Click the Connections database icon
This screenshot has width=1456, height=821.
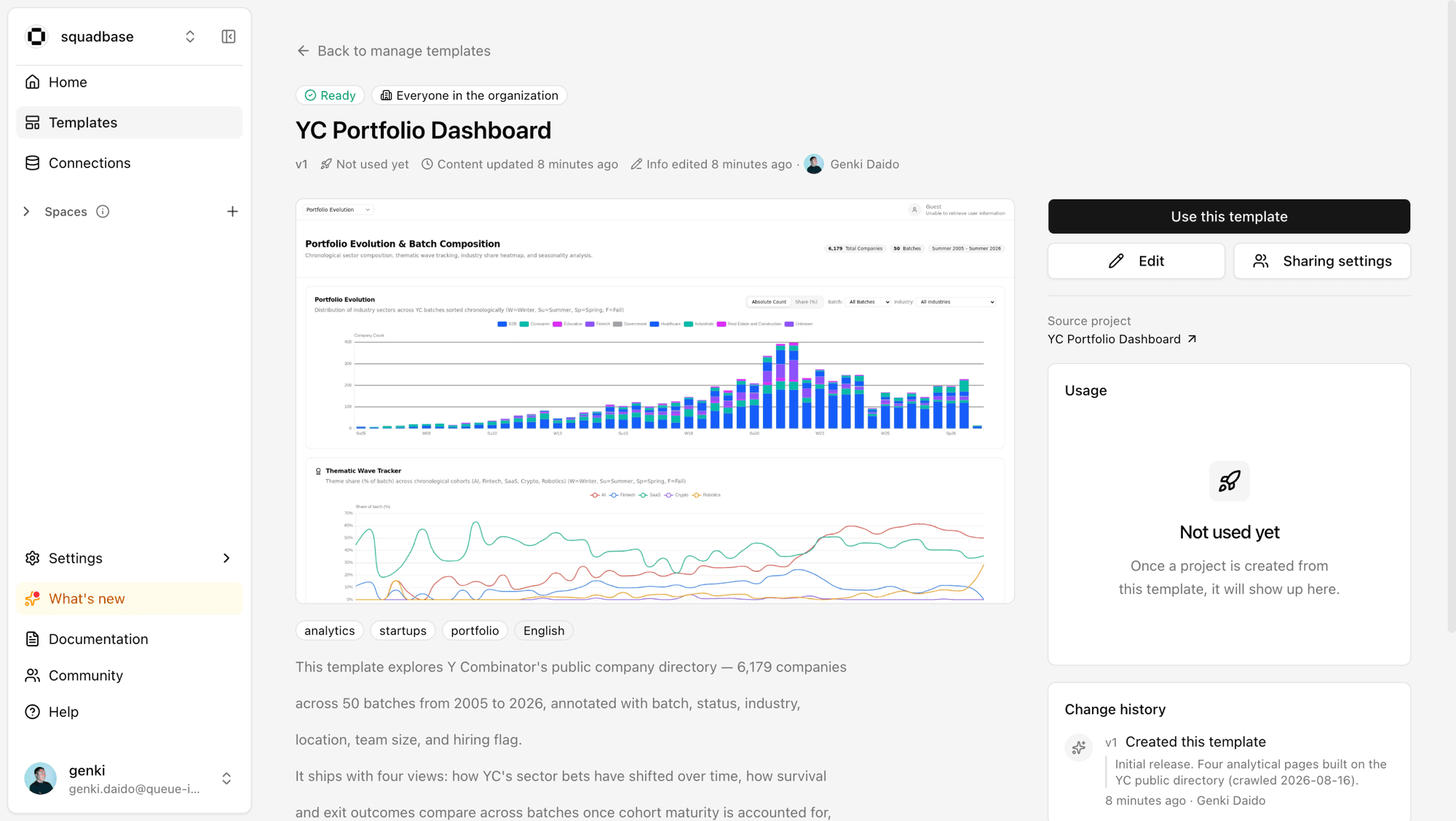33,163
